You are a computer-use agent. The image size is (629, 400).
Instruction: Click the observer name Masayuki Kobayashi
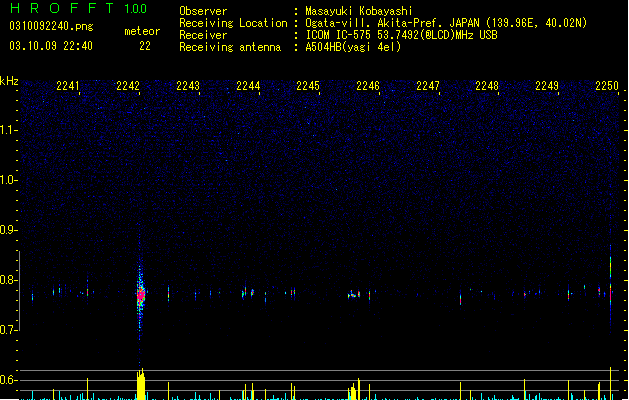click(x=359, y=11)
